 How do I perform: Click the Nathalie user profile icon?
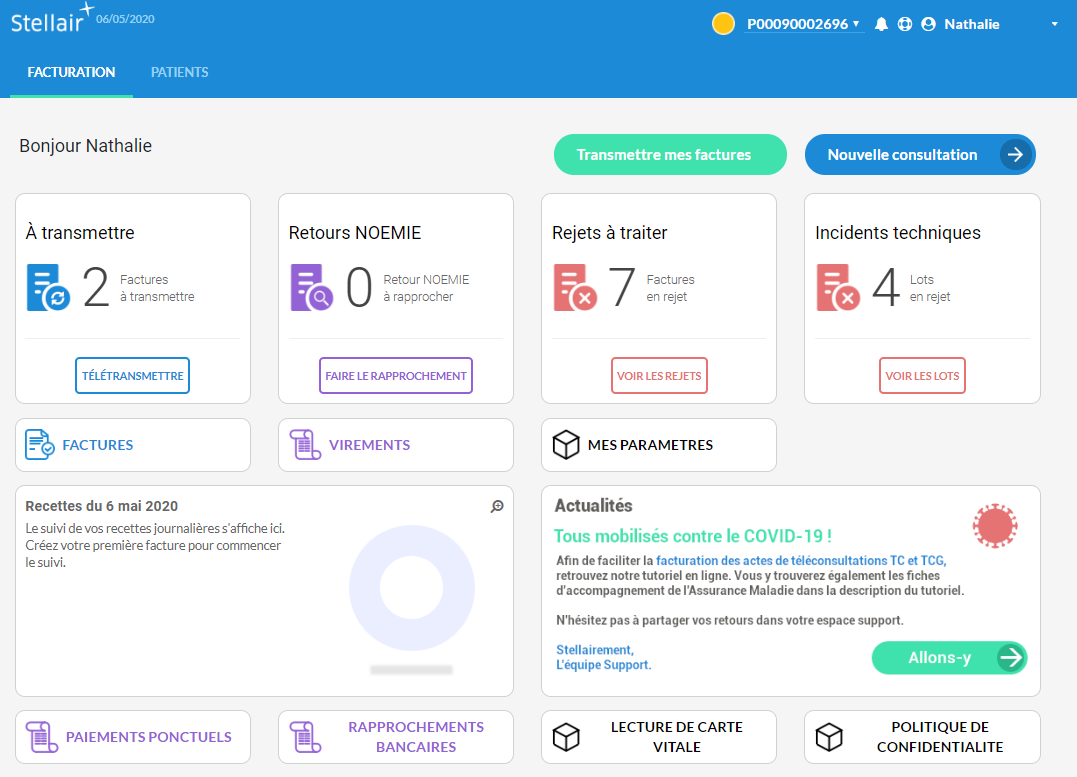[x=928, y=24]
